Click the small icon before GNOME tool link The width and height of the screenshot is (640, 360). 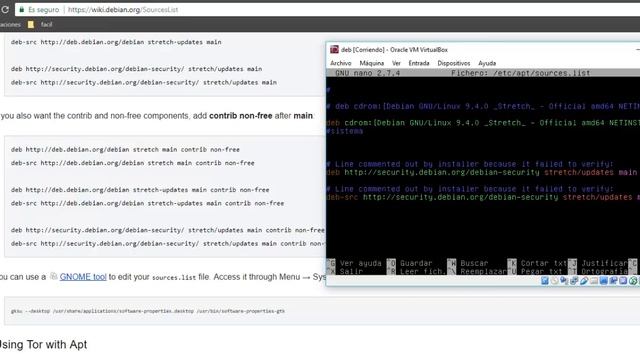[53, 276]
